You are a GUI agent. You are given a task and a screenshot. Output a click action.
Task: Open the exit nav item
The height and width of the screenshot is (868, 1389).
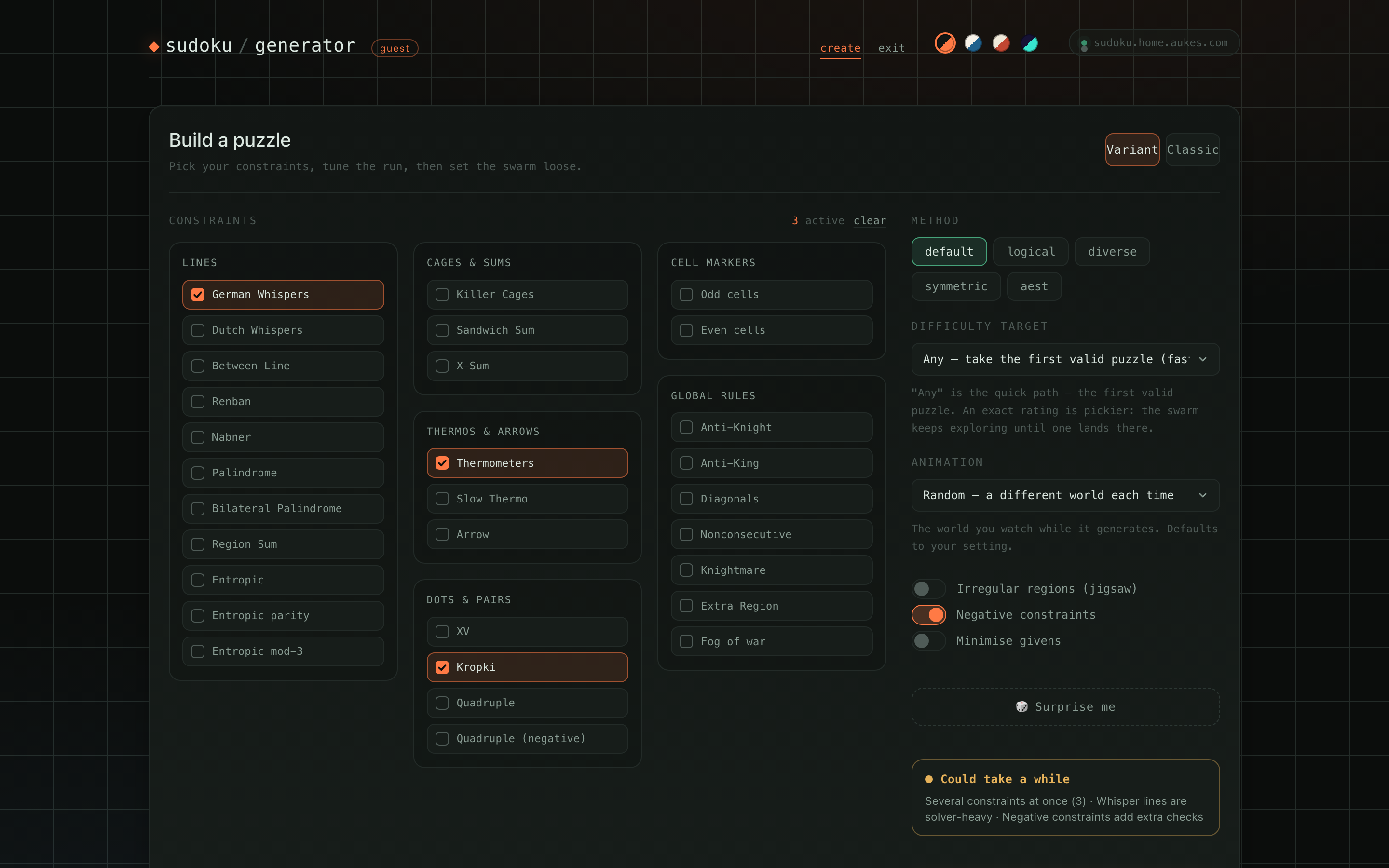891,48
